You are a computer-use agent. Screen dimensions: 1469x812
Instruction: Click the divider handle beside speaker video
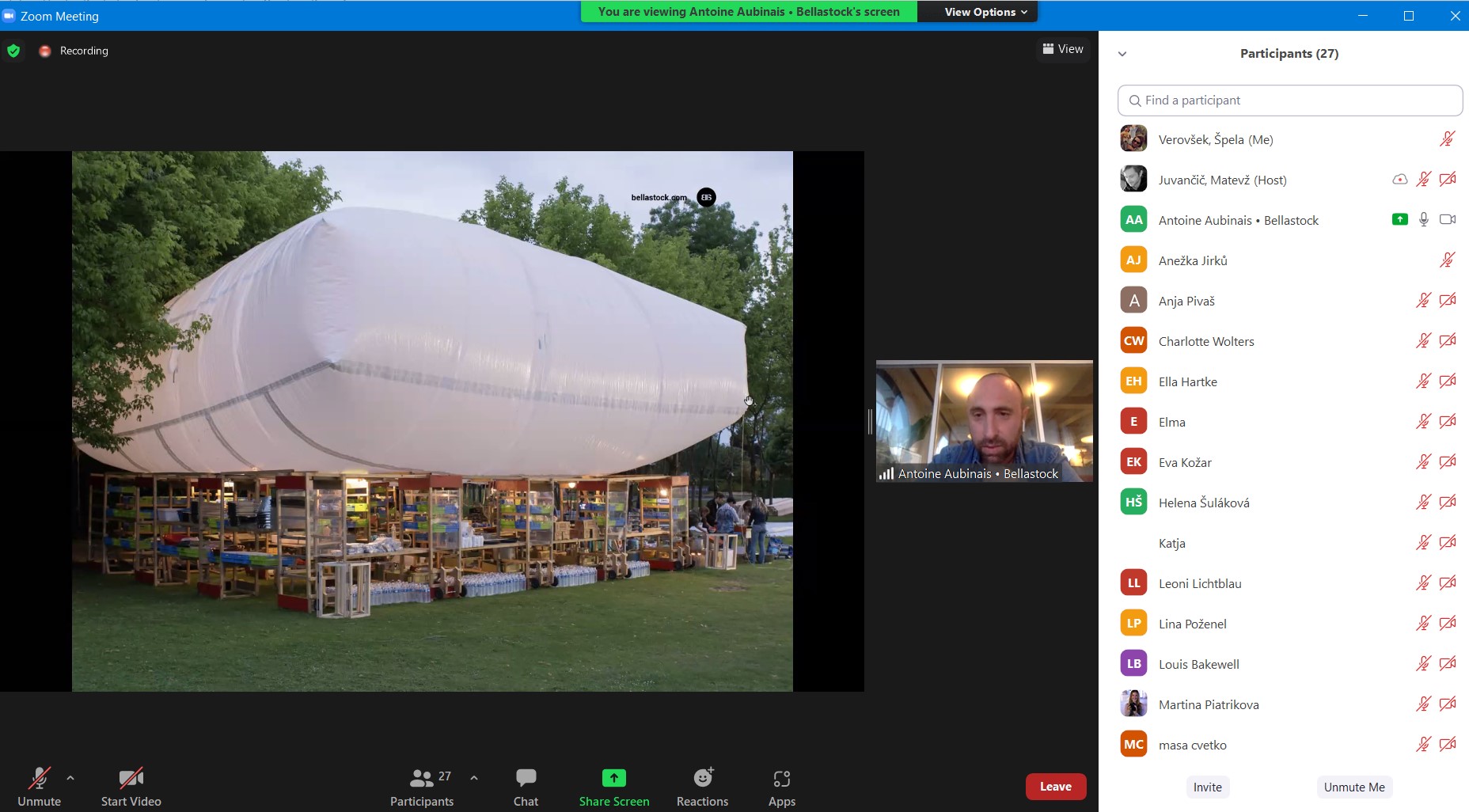point(870,421)
